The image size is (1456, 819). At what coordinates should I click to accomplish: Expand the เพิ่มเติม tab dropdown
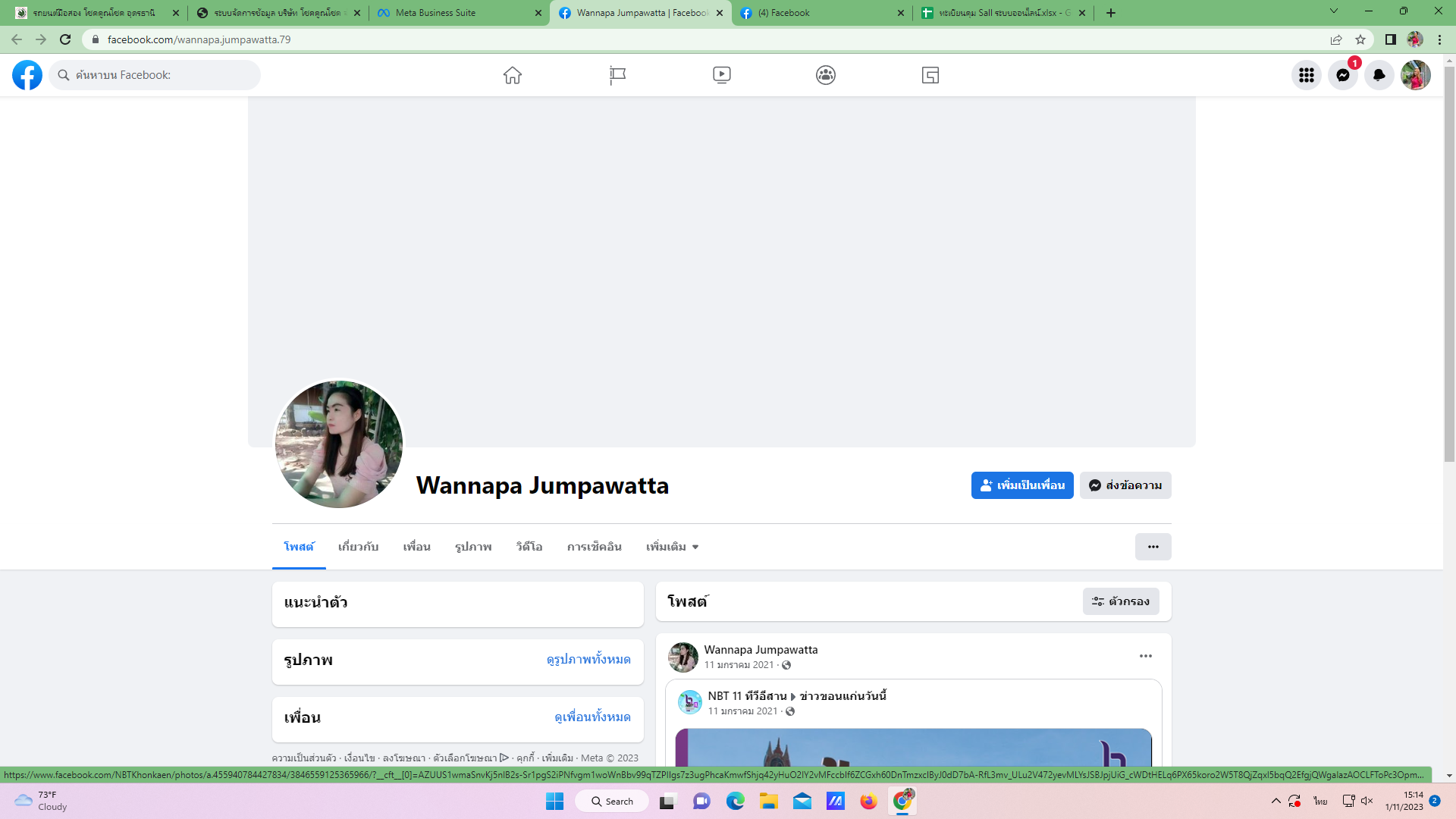(672, 547)
